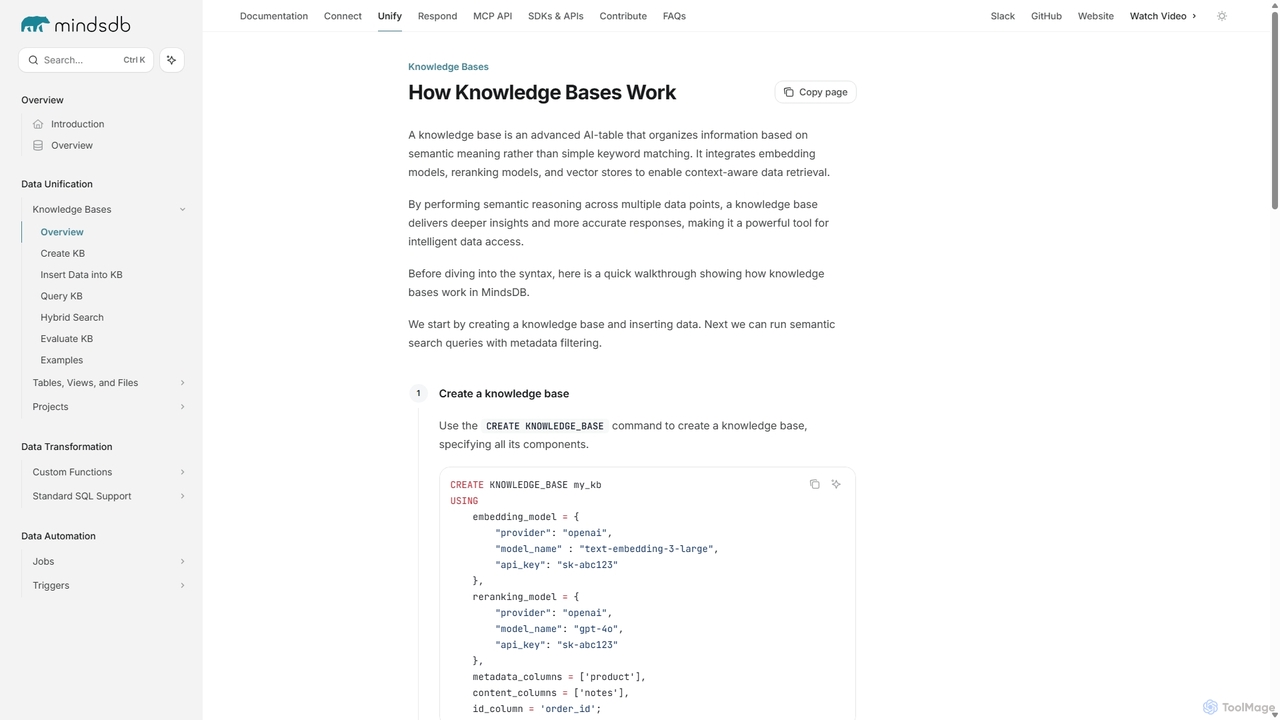The image size is (1280, 720).
Task: Select Overview under Knowledge Bases
Action: coord(62,232)
